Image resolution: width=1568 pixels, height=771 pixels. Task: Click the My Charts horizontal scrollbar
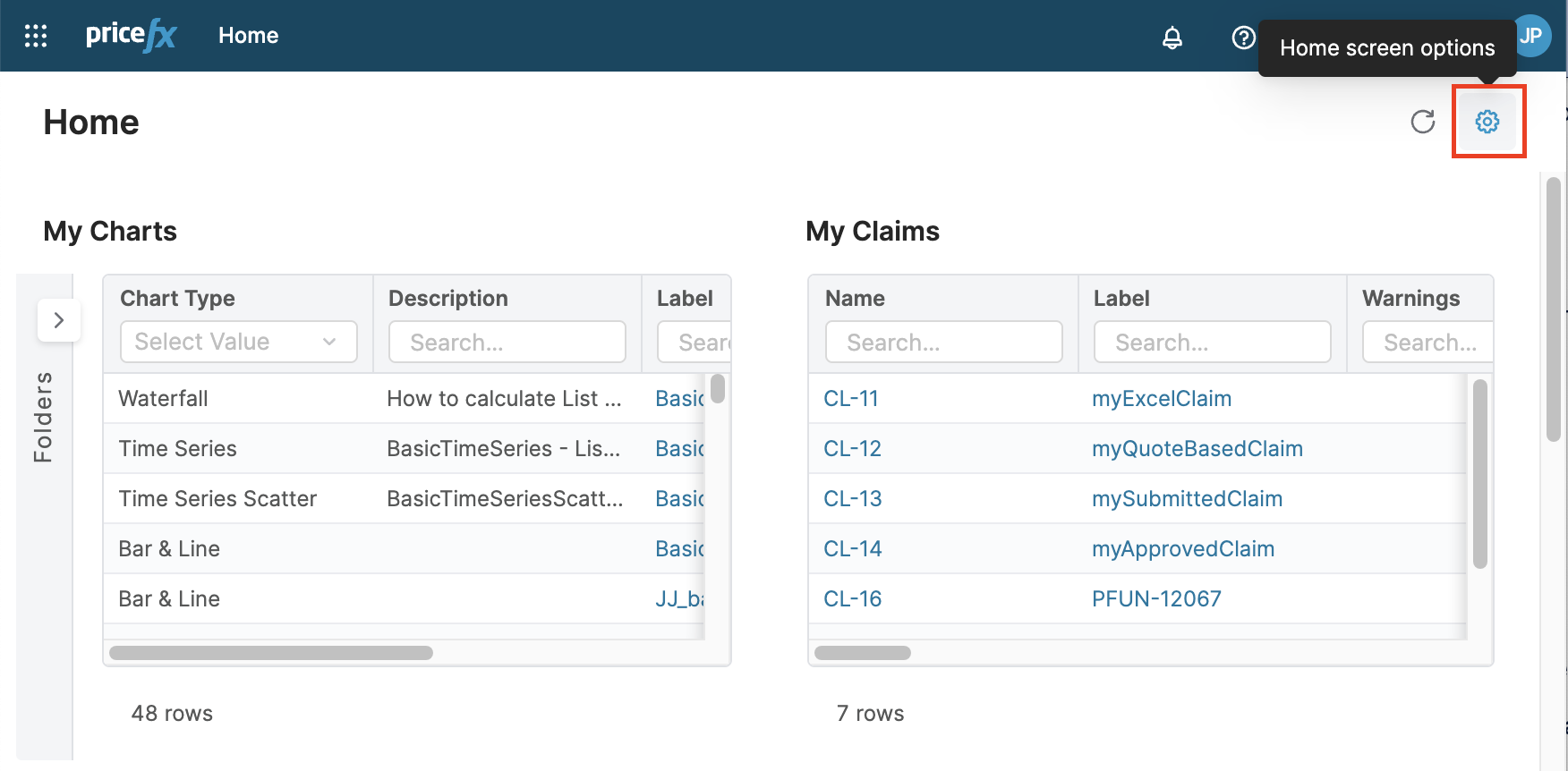coord(271,653)
